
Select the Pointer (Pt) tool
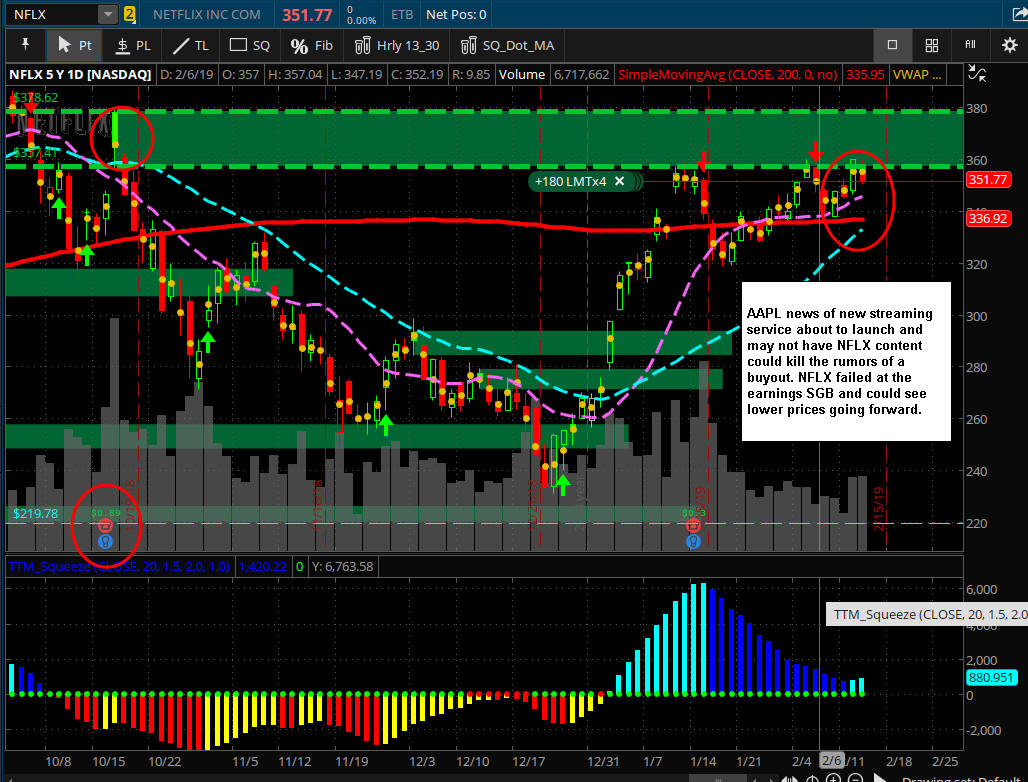[74, 45]
